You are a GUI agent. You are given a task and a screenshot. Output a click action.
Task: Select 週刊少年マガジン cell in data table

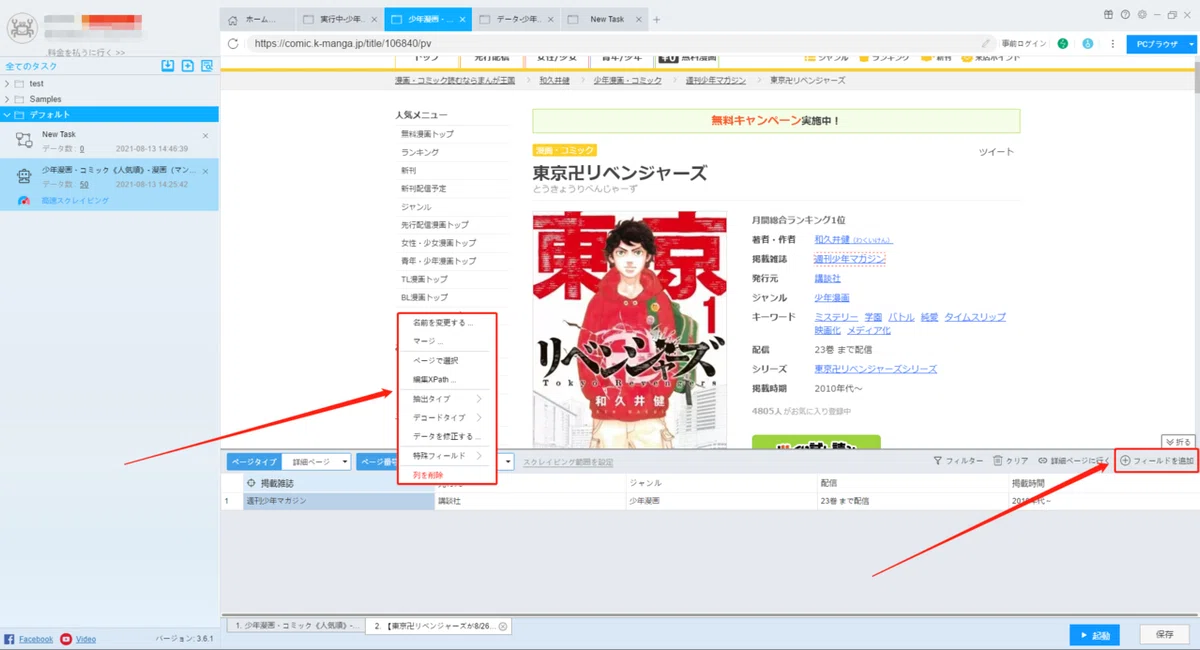[338, 501]
